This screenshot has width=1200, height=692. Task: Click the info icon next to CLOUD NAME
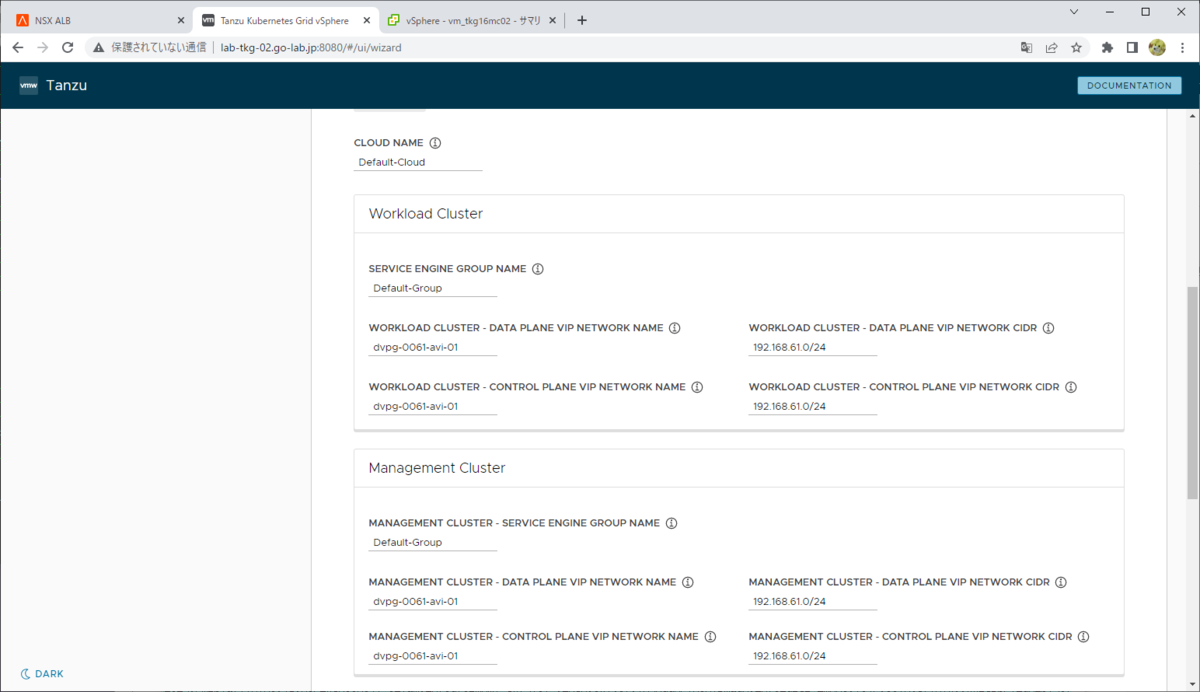435,143
